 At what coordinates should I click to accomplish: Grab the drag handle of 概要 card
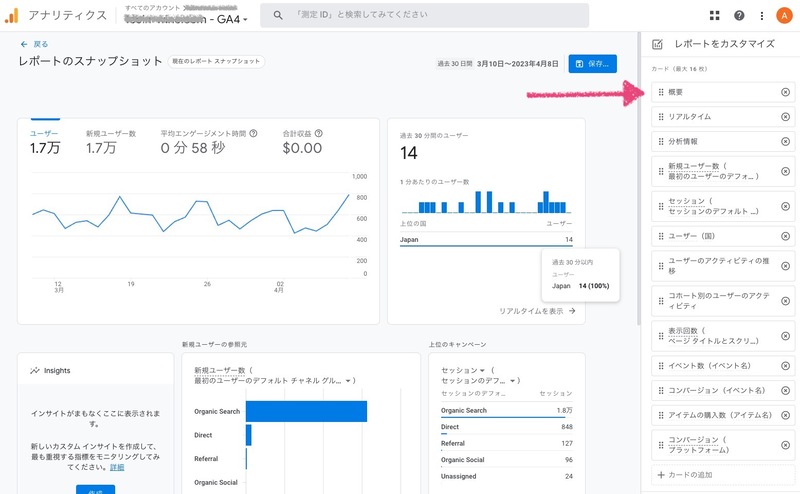tap(661, 92)
